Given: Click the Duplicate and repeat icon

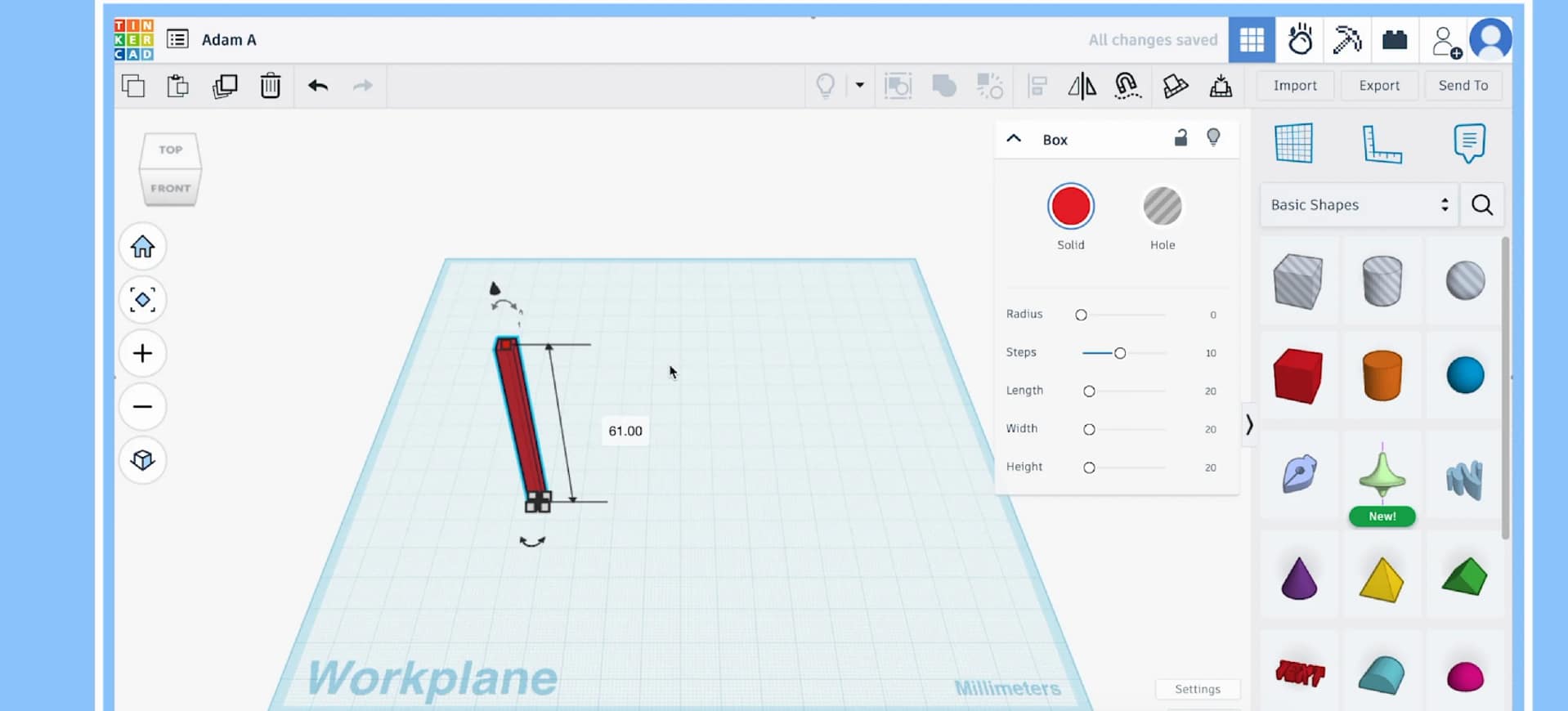Looking at the screenshot, I should tap(224, 86).
